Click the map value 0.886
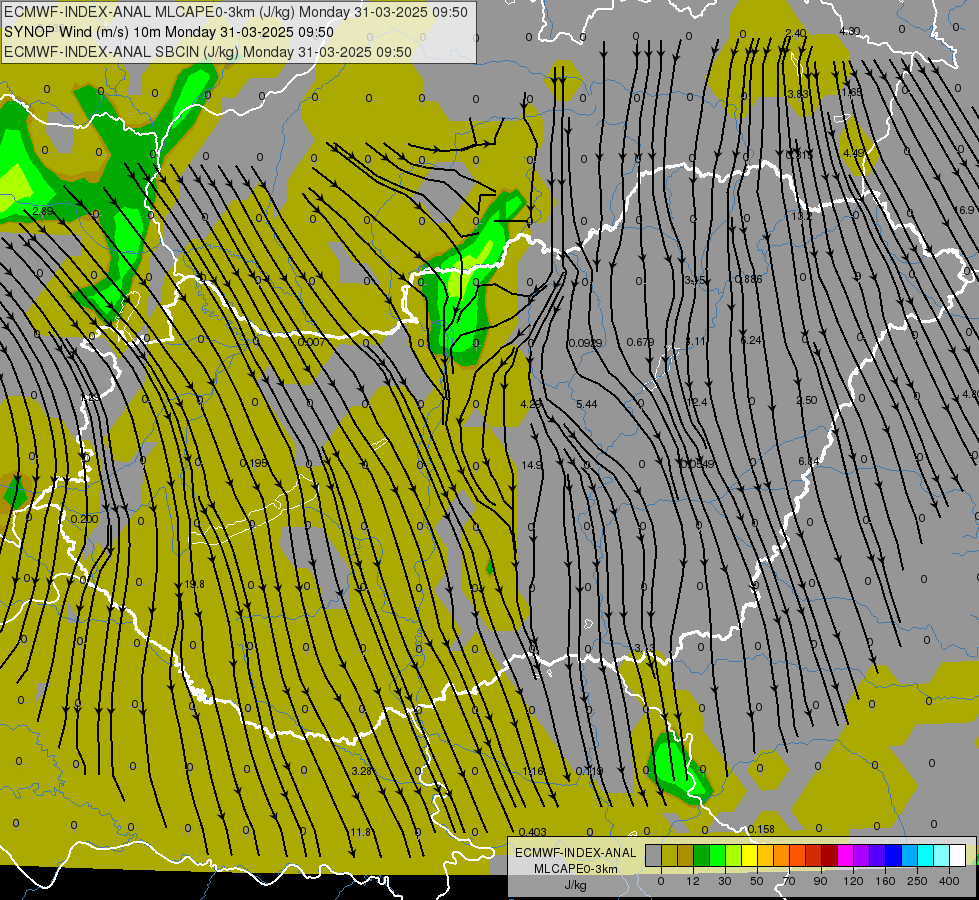Viewport: 979px width, 900px height. click(749, 279)
